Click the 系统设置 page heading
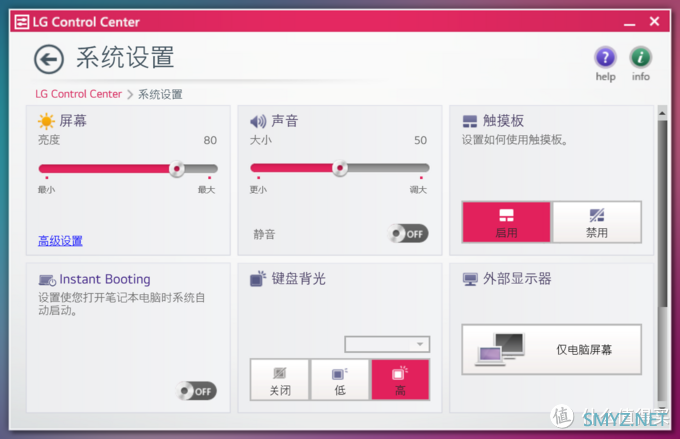This screenshot has height=439, width=680. point(125,58)
